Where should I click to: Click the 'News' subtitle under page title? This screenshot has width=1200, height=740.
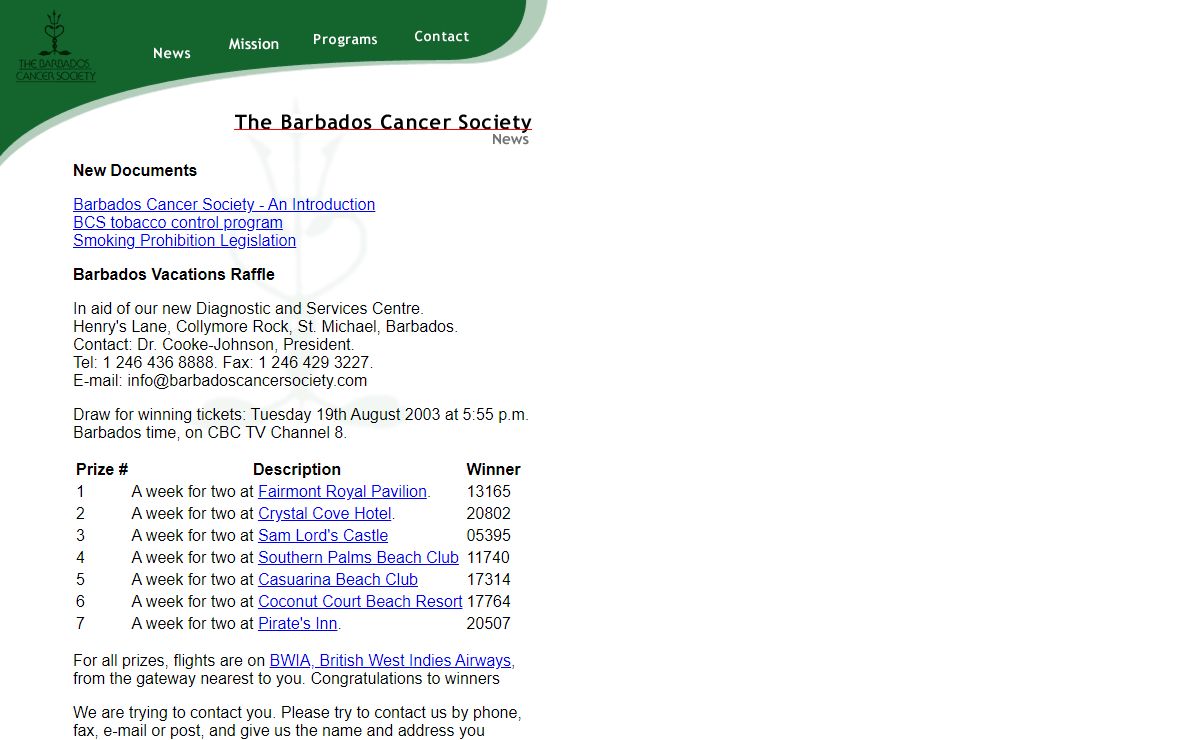pyautogui.click(x=510, y=139)
